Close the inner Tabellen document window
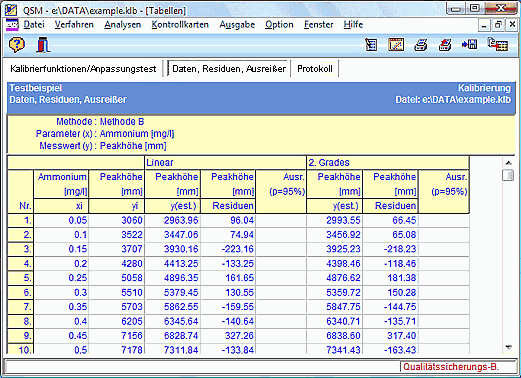Viewport: 521px width, 378px height. [x=512, y=25]
